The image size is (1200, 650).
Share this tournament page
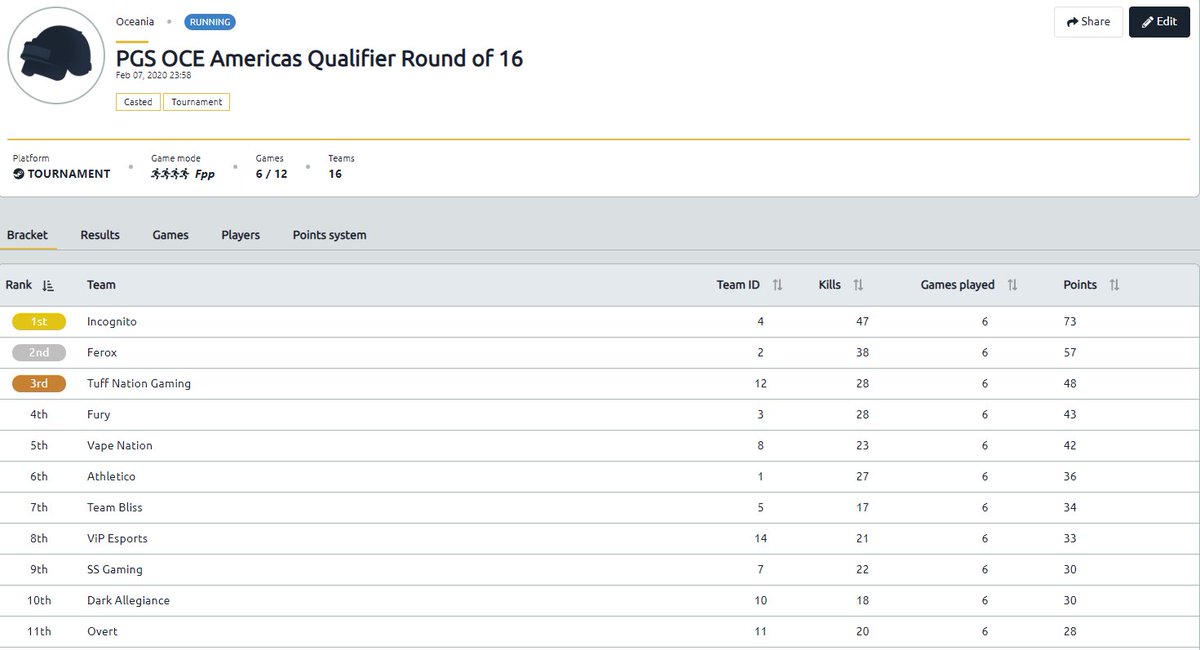click(1088, 22)
